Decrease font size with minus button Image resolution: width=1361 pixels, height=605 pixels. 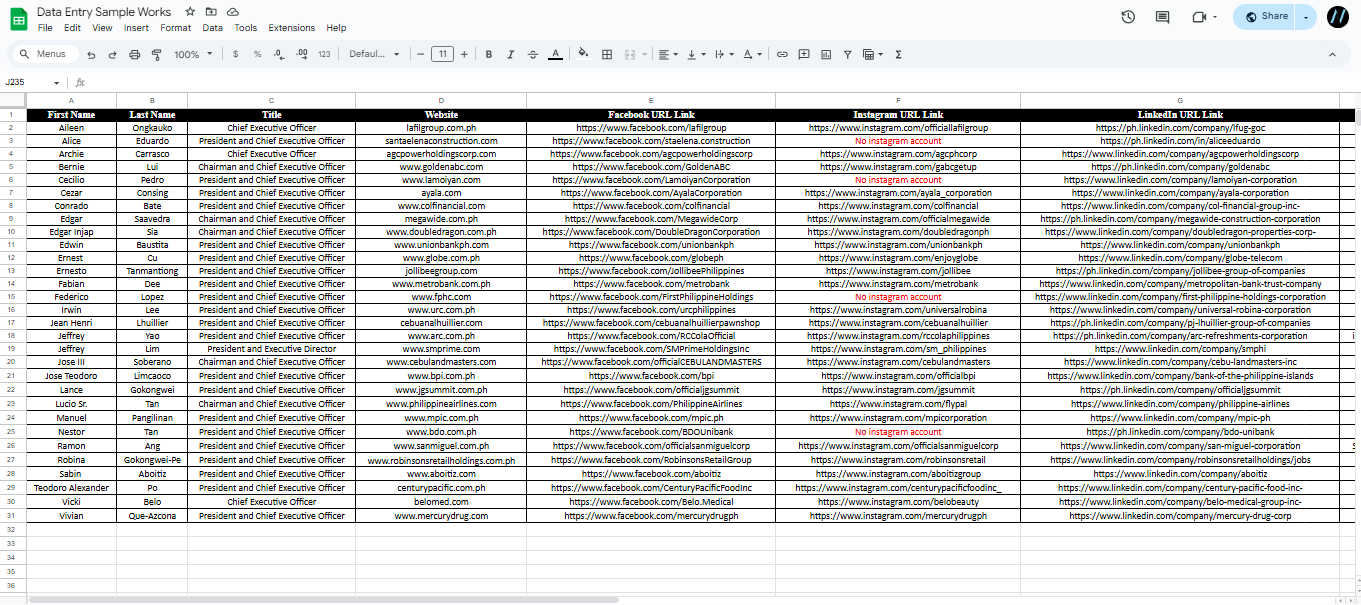pos(421,54)
